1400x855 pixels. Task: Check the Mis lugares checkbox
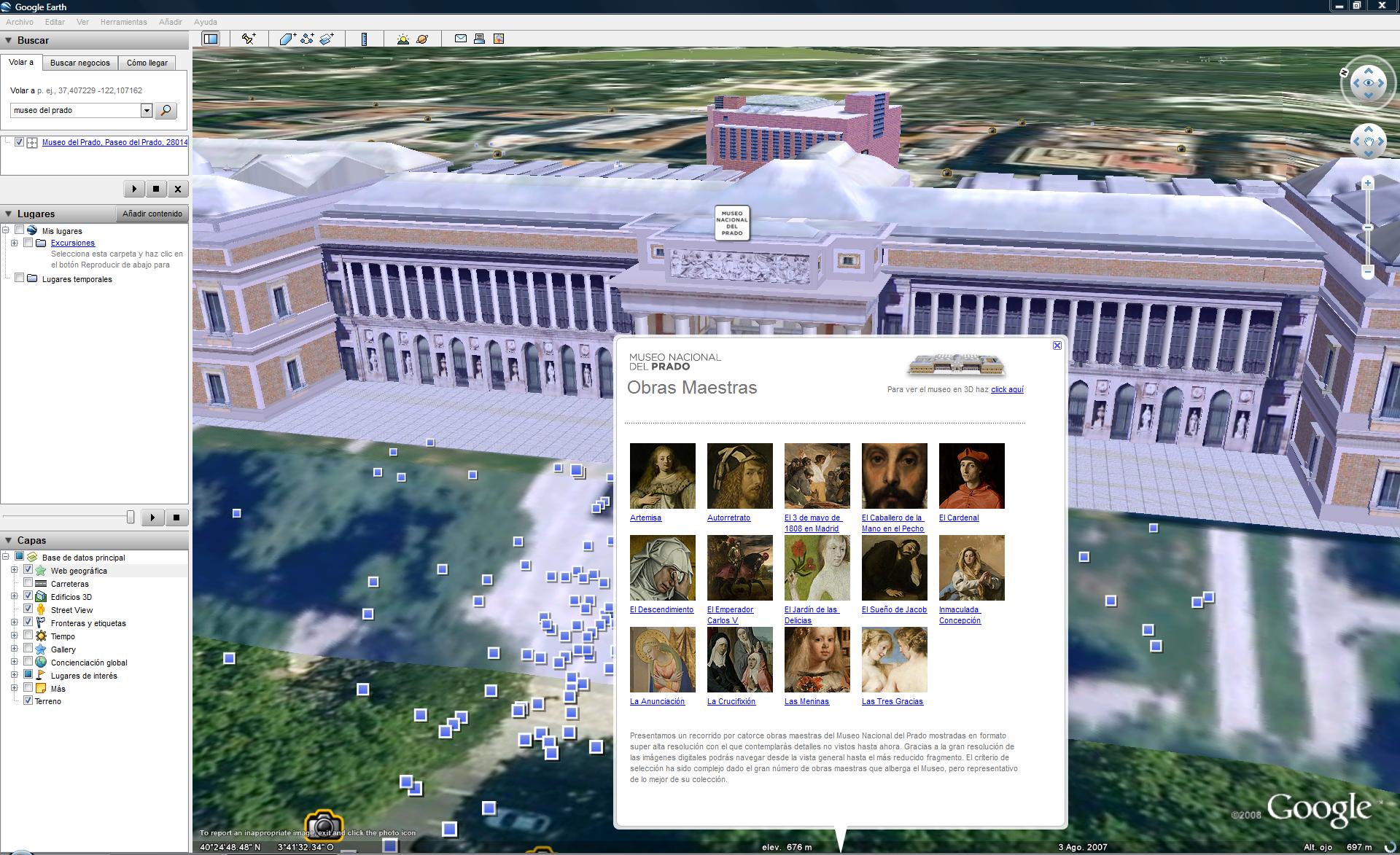click(20, 230)
